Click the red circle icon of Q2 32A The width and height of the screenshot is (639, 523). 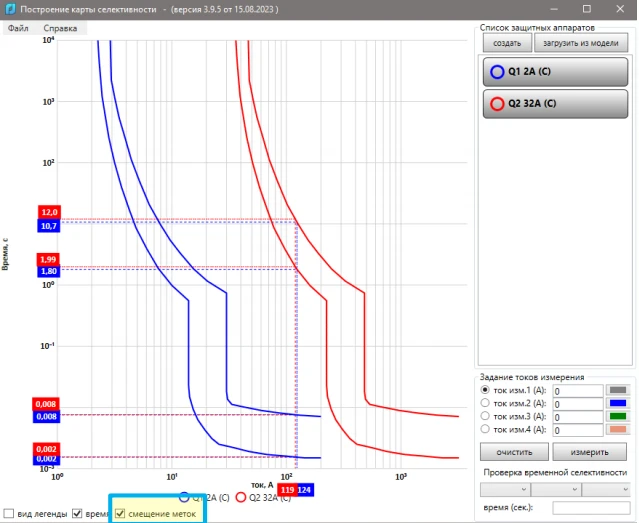497,103
